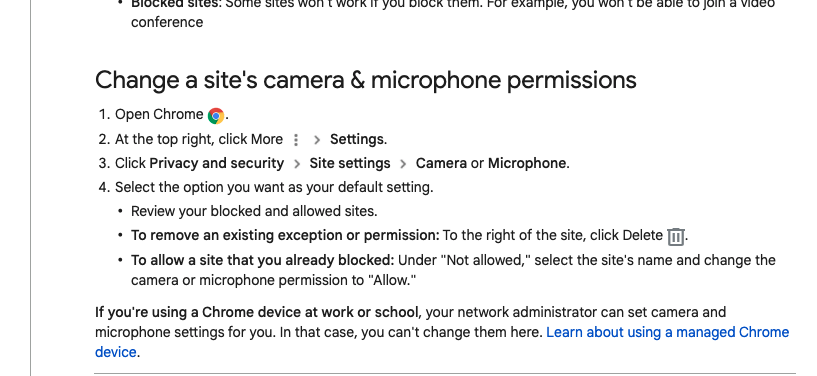Viewport: 817px width, 376px height.
Task: Click the bold 'Camera' text
Action: tap(441, 164)
